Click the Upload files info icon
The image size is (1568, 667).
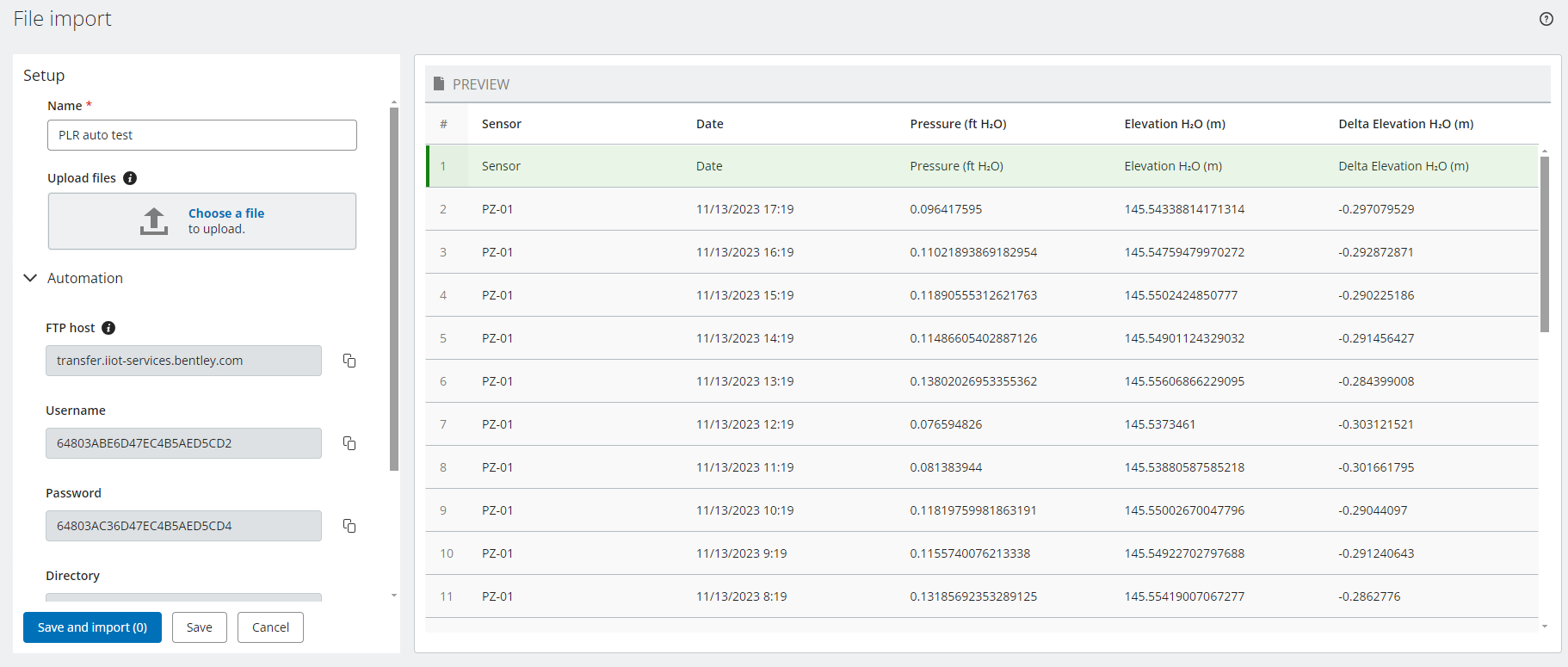pos(130,178)
